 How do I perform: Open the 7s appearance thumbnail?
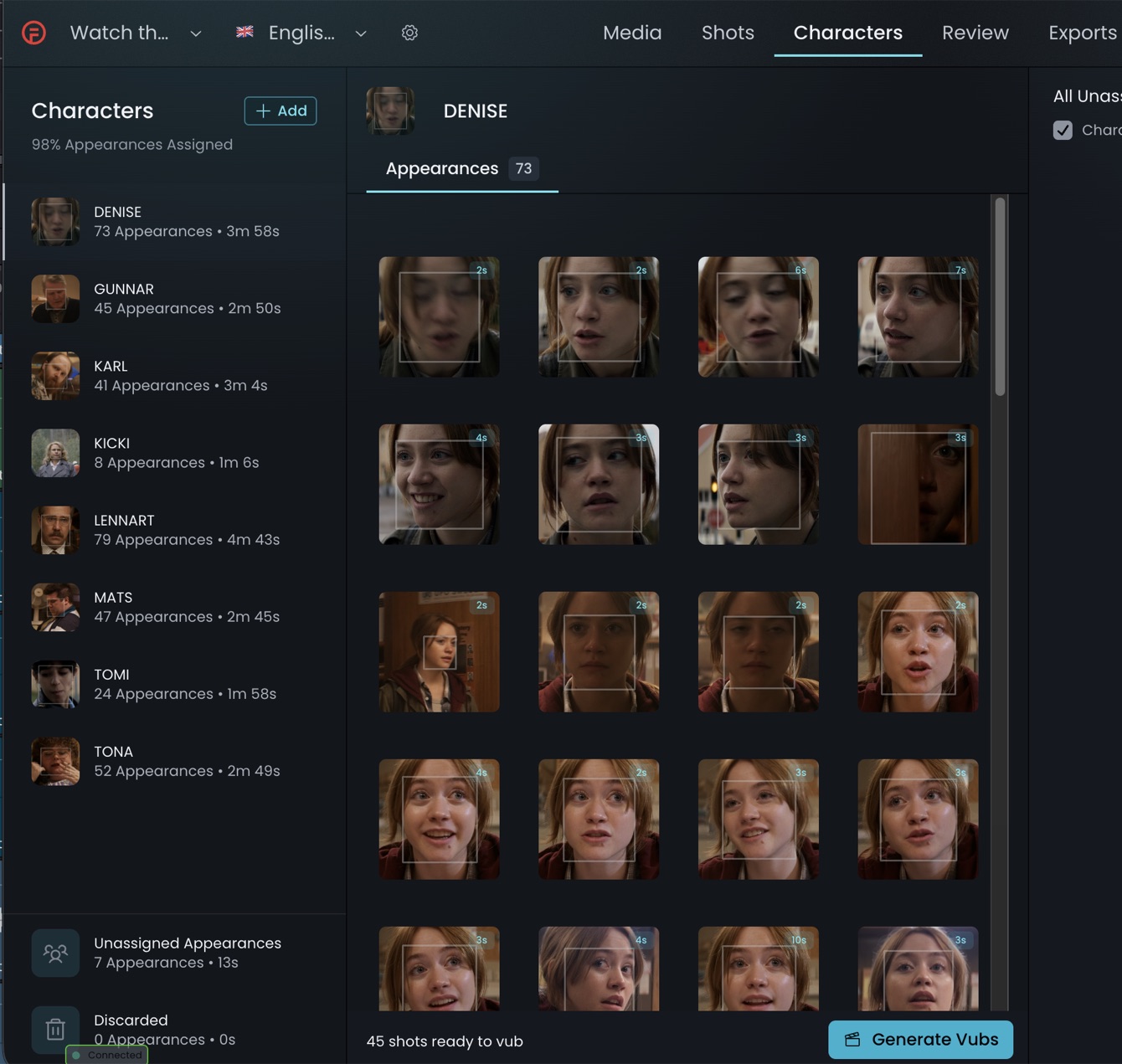(918, 316)
